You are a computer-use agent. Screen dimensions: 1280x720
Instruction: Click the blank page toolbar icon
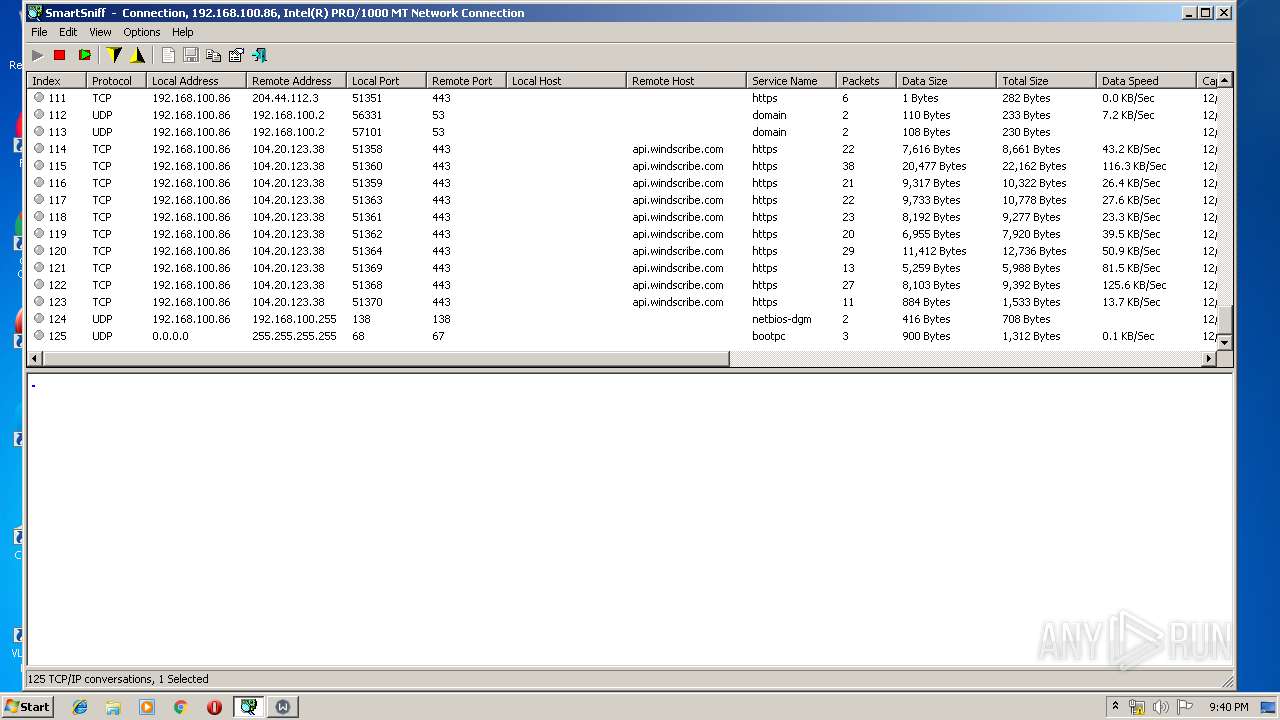coord(168,55)
